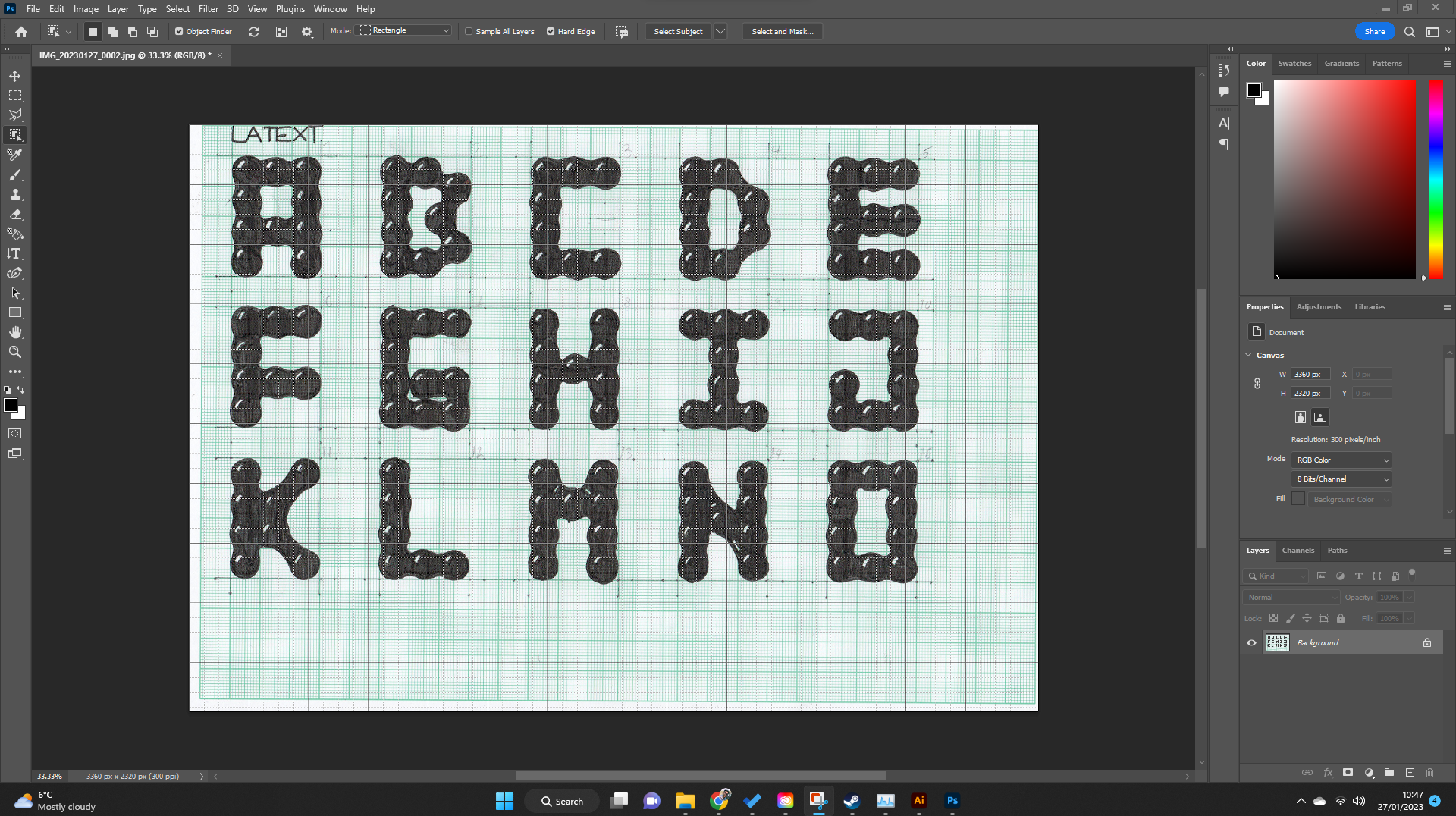Screen dimensions: 1456x816
Task: Click the Select Subject button
Action: pos(678,32)
